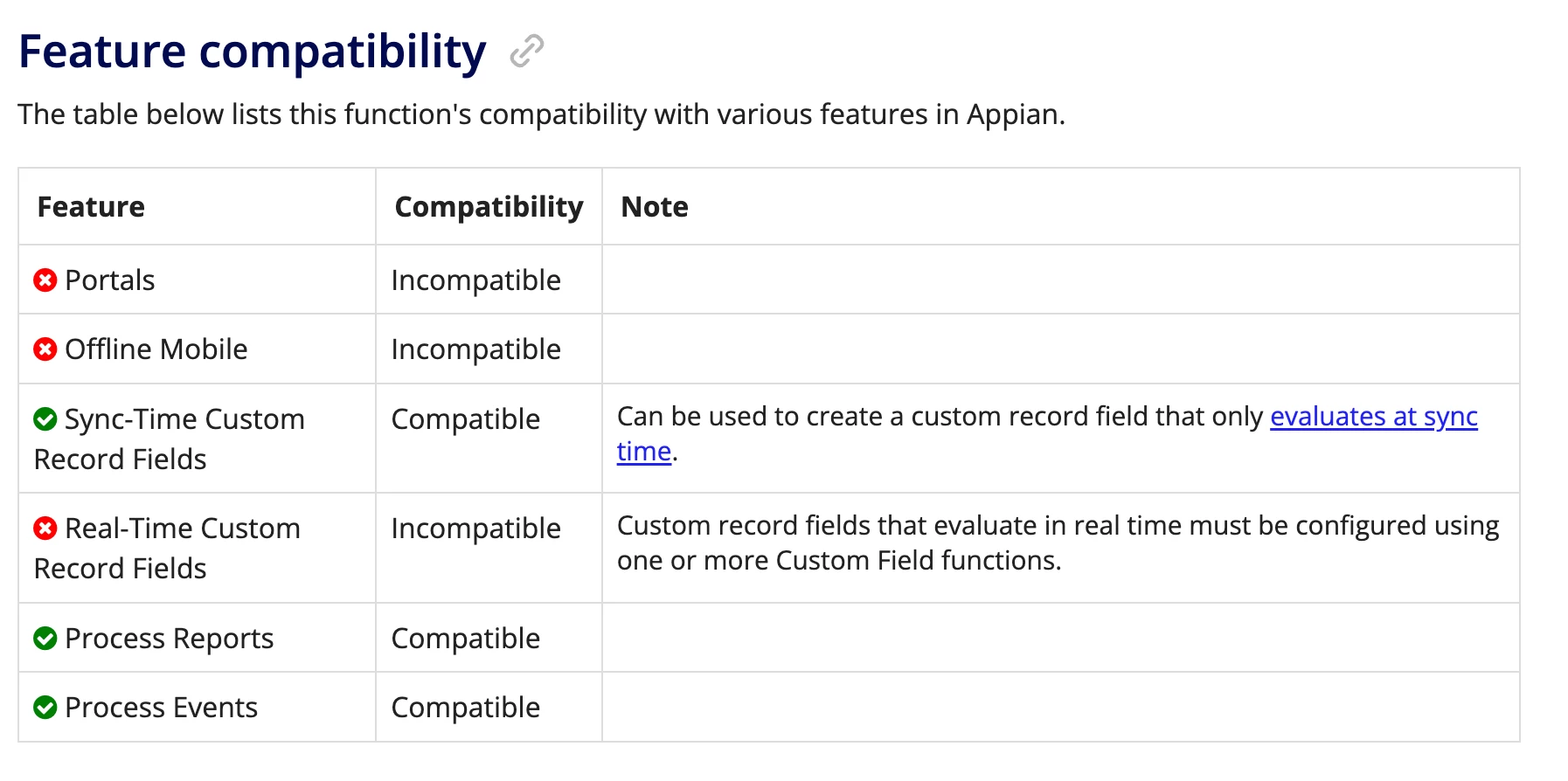Click the green check icon next to Process Events
1568x781 pixels.
[x=45, y=708]
